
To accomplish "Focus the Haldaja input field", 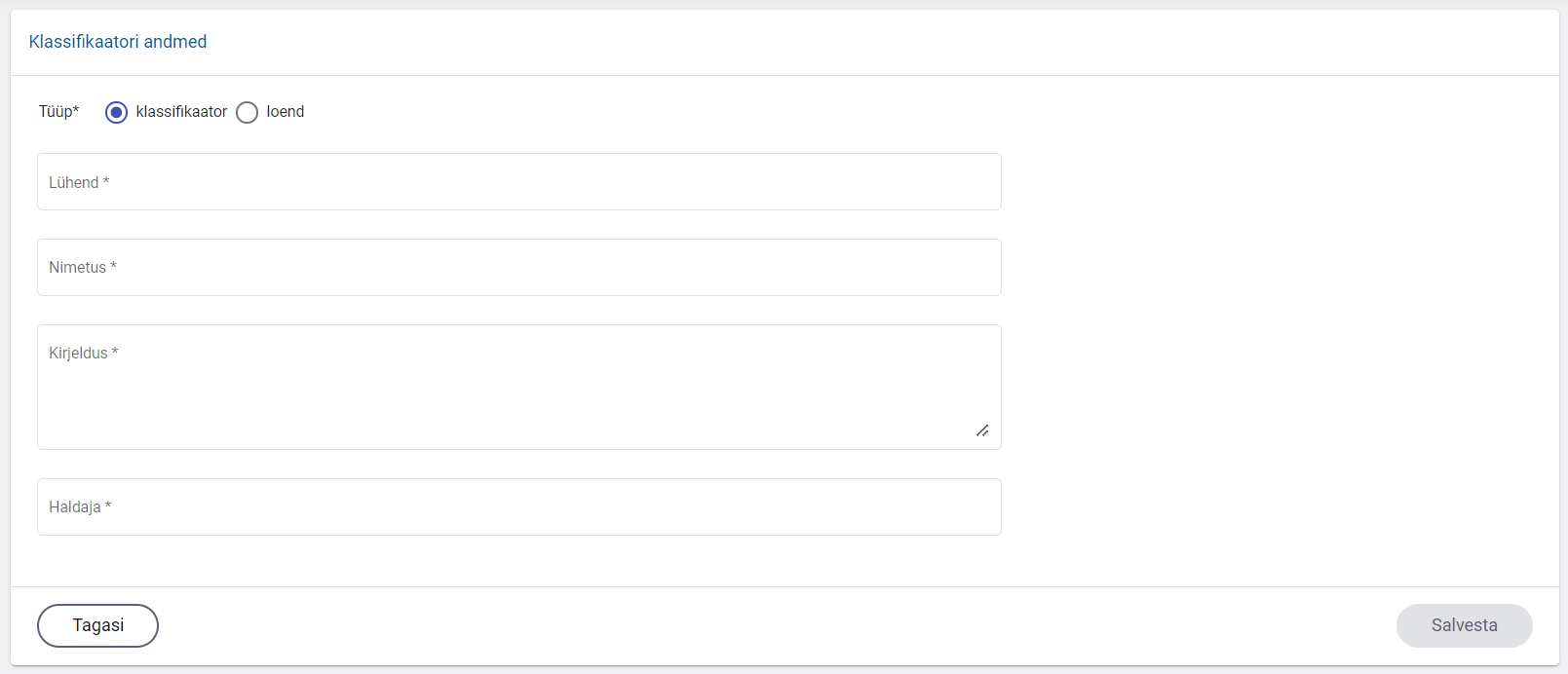I will [518, 507].
